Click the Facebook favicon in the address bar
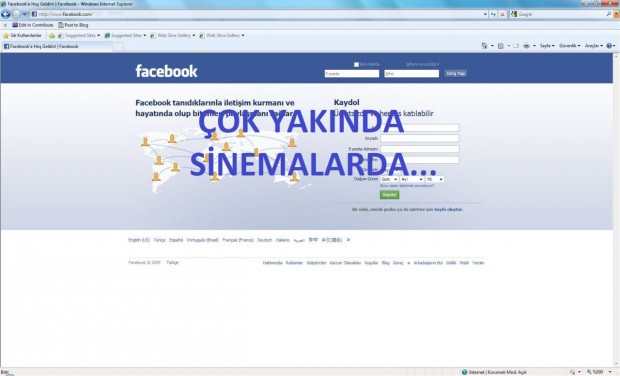620x376 pixels. [x=34, y=14]
